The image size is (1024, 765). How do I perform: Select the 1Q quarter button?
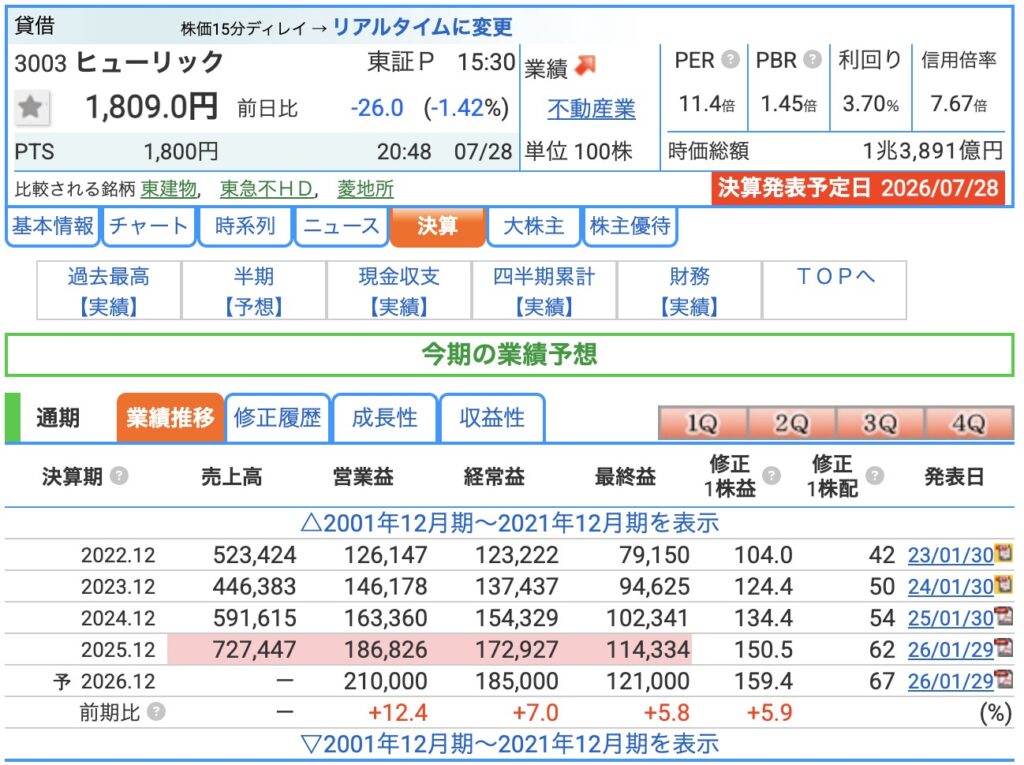[x=702, y=423]
